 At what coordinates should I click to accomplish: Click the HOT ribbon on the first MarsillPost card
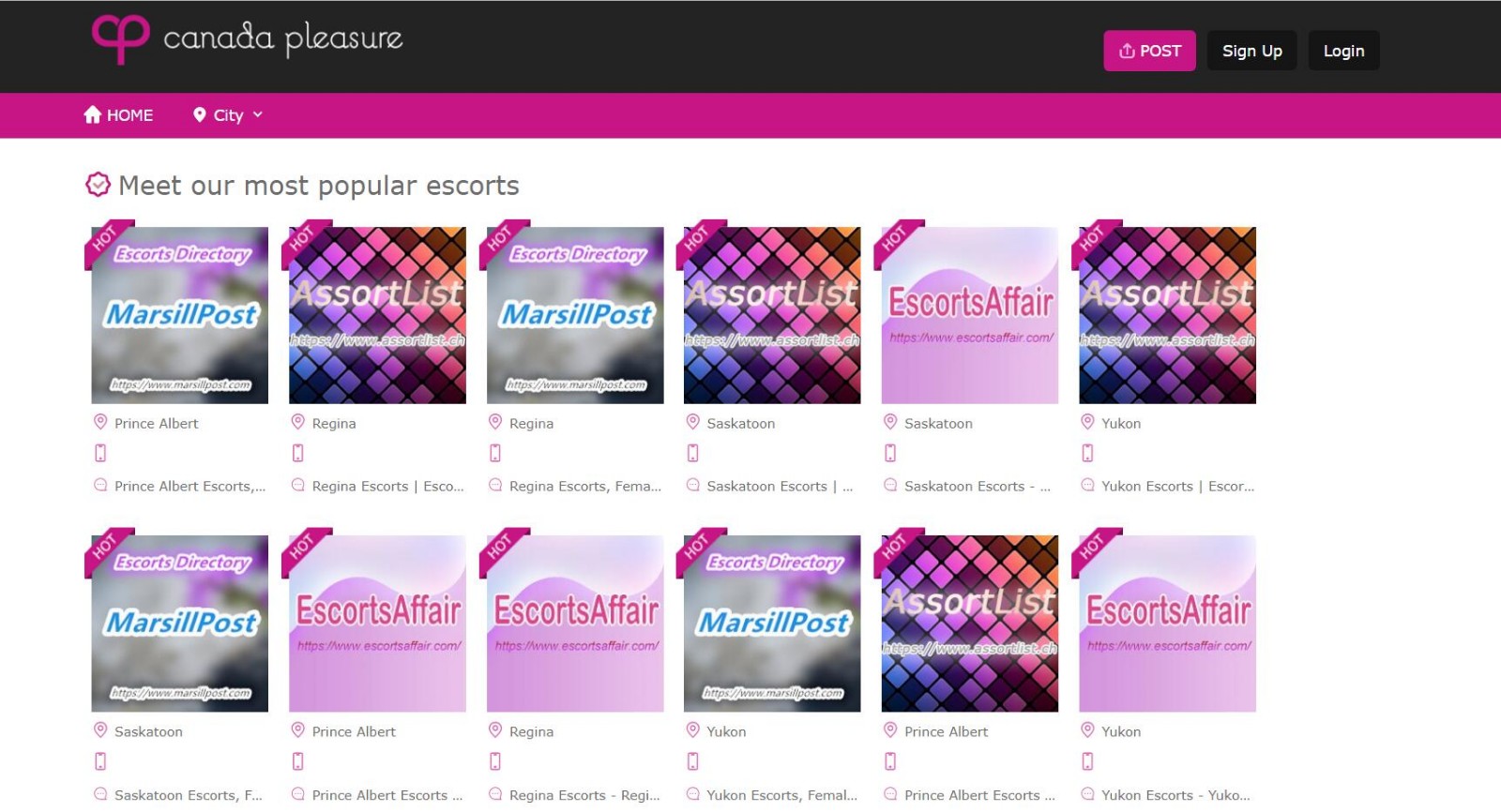(104, 240)
